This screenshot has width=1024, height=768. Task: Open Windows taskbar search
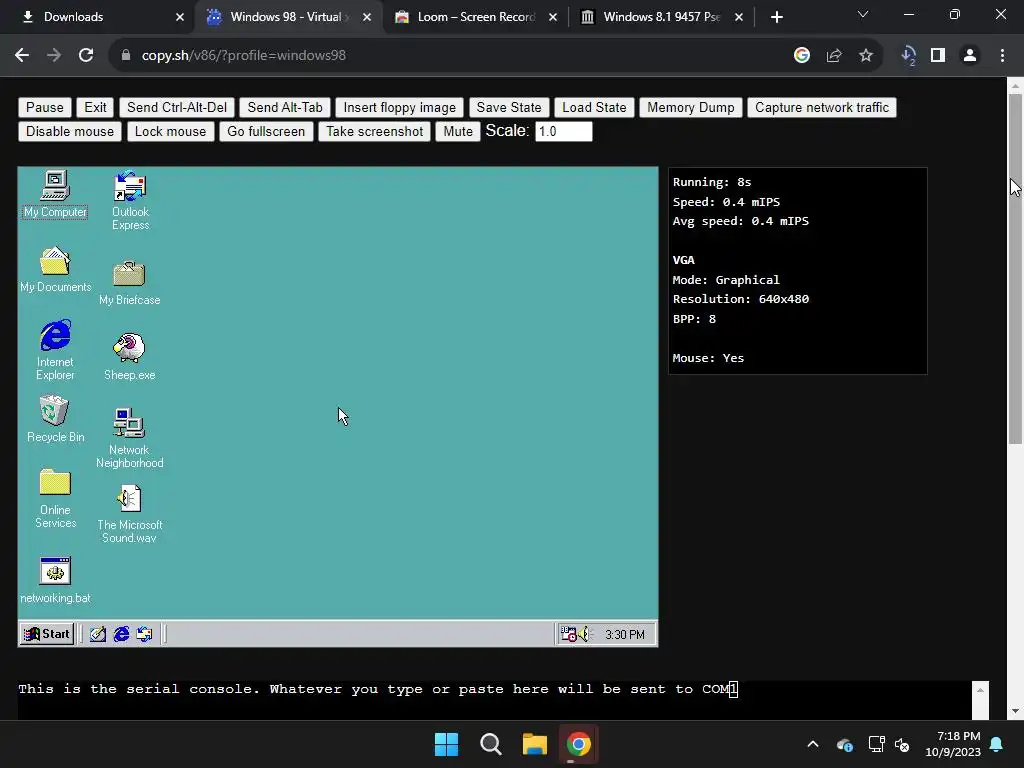(x=490, y=744)
